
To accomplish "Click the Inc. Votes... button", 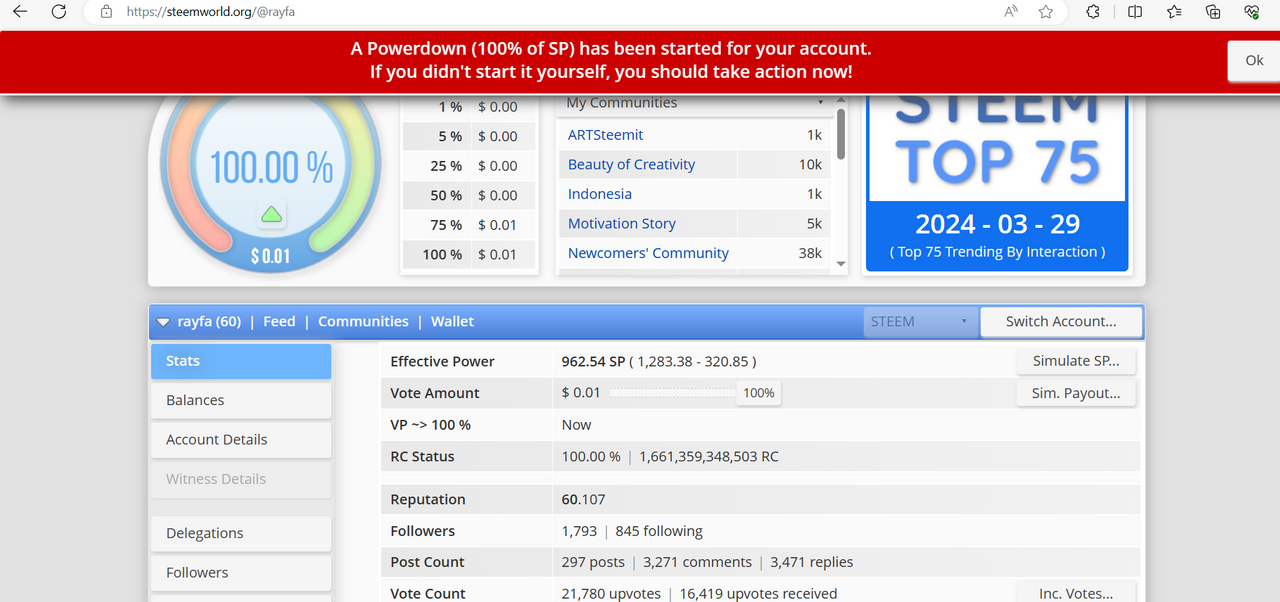I will coord(1076,593).
